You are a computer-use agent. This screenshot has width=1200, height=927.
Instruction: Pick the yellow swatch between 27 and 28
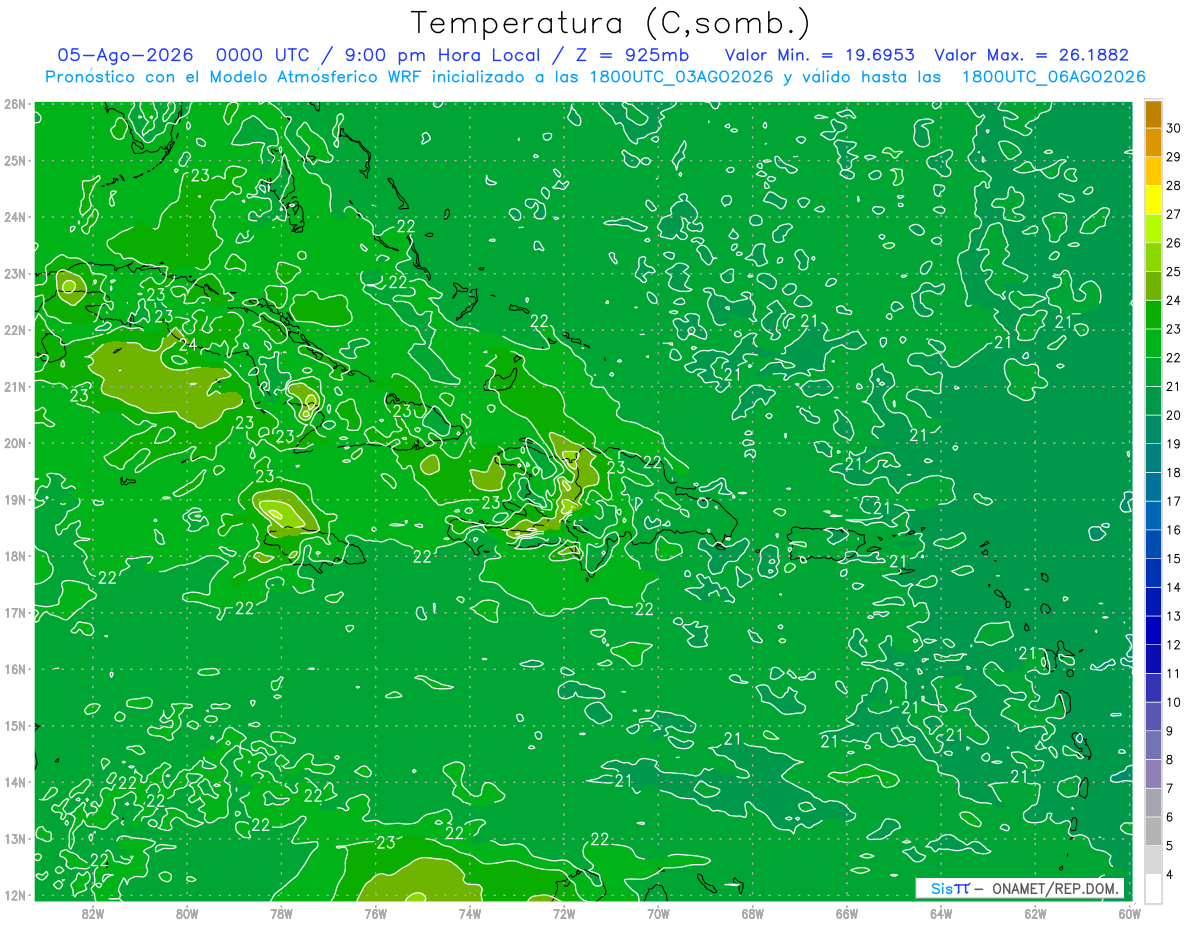[x=1153, y=200]
